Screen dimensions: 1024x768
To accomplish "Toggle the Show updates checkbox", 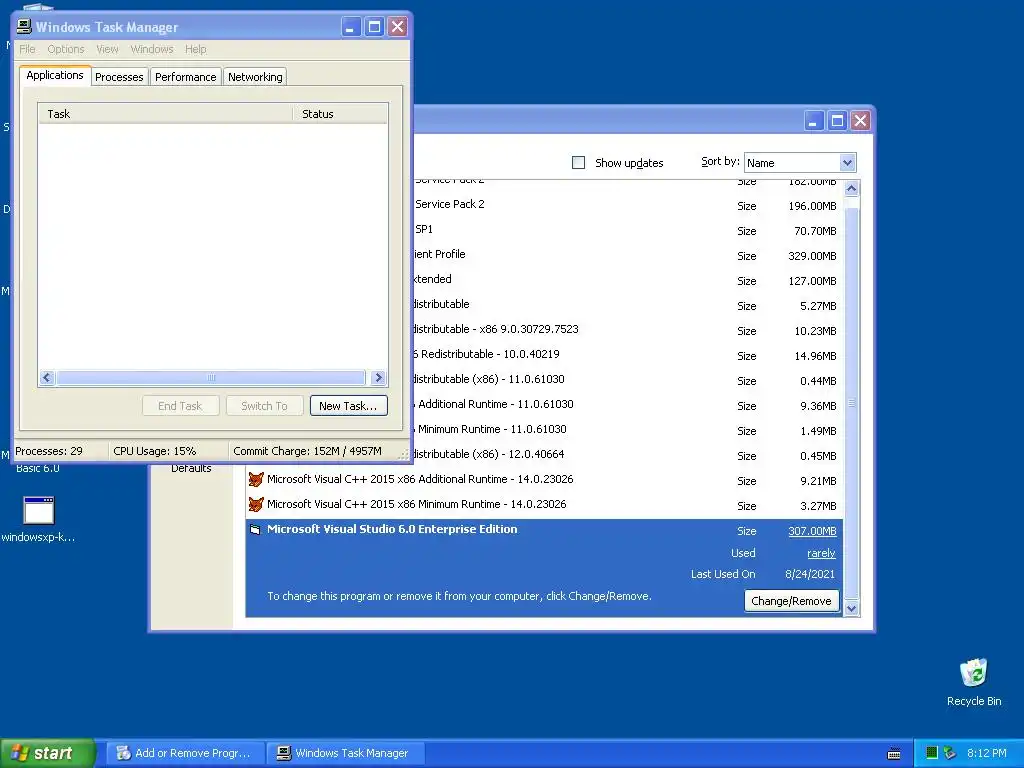I will (579, 163).
